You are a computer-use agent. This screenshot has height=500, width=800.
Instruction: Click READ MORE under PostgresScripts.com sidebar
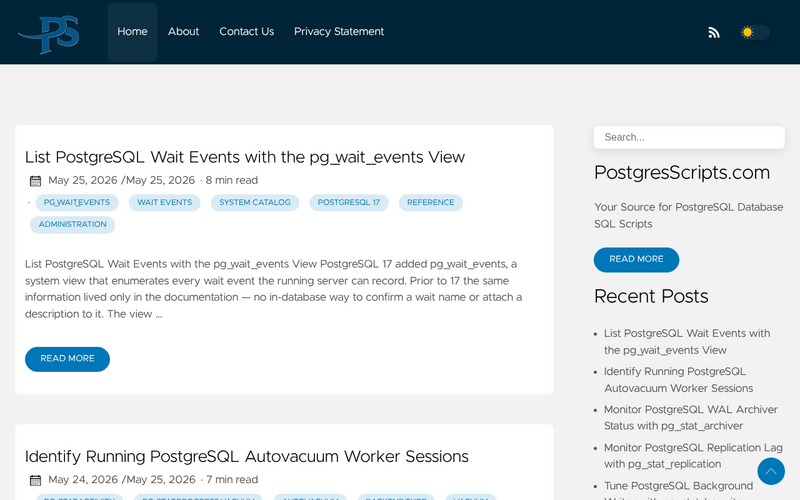click(636, 260)
